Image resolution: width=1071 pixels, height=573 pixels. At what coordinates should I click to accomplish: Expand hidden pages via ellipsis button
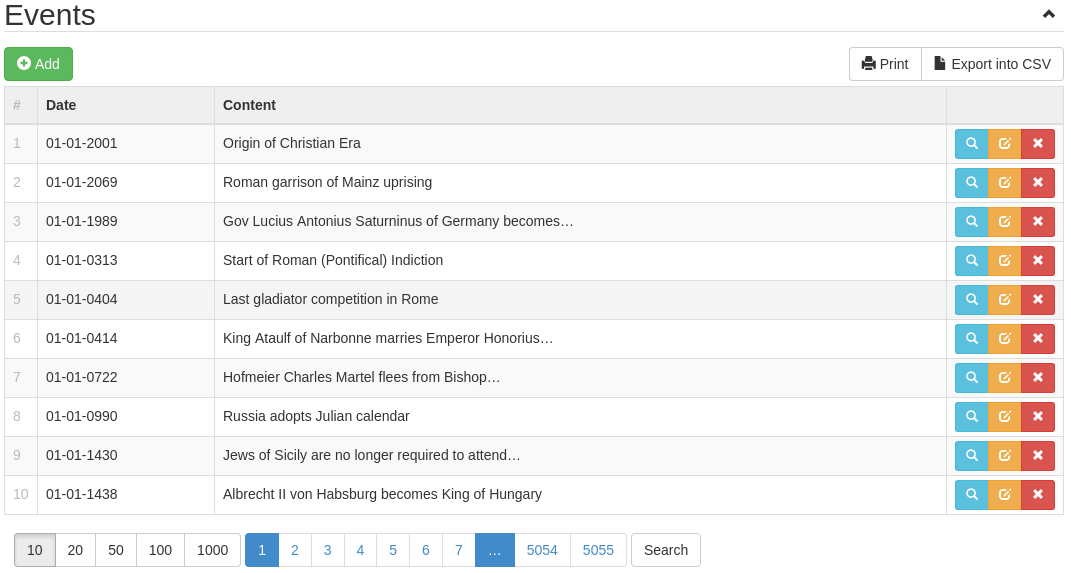tap(495, 550)
